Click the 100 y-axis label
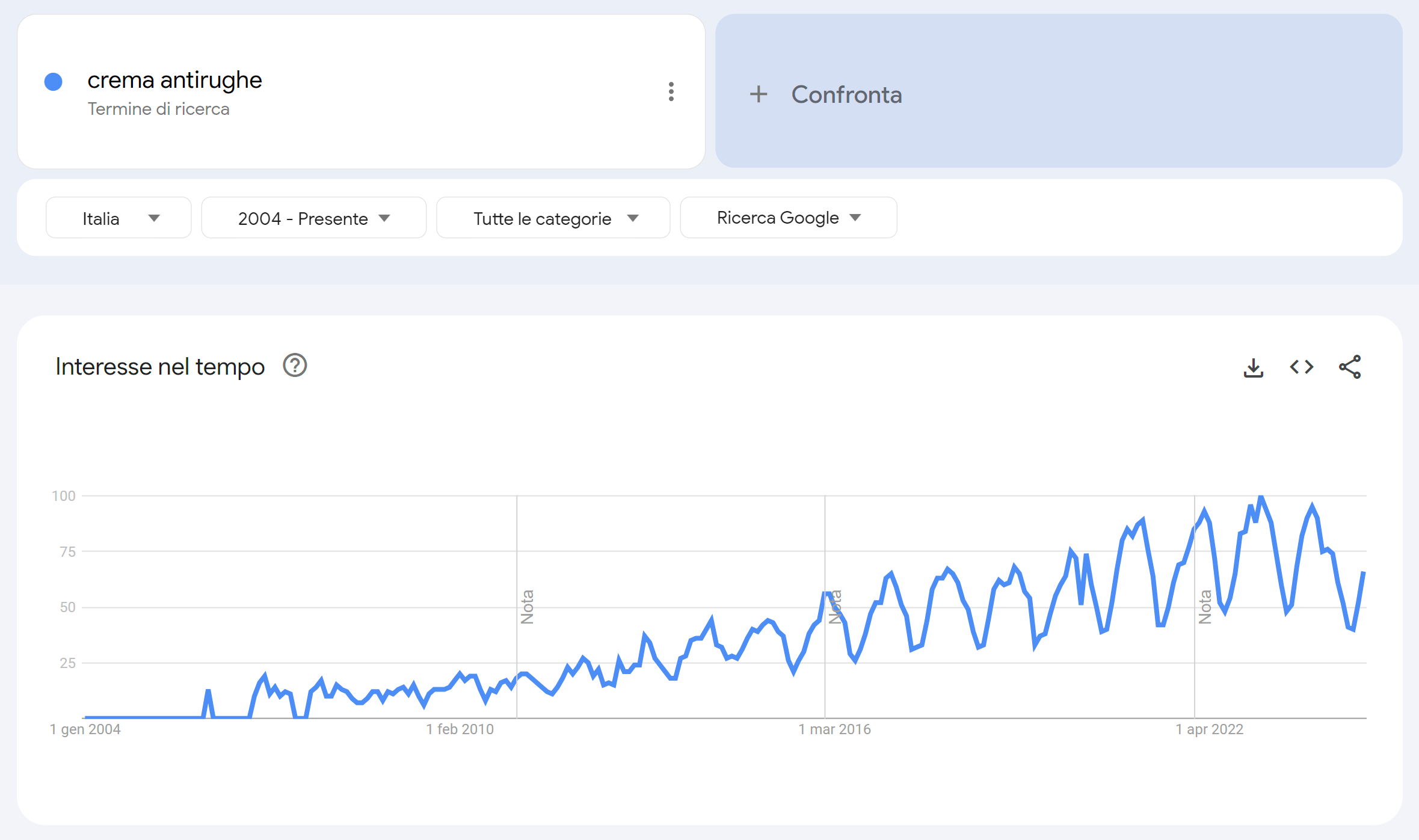1419x840 pixels. click(x=64, y=496)
